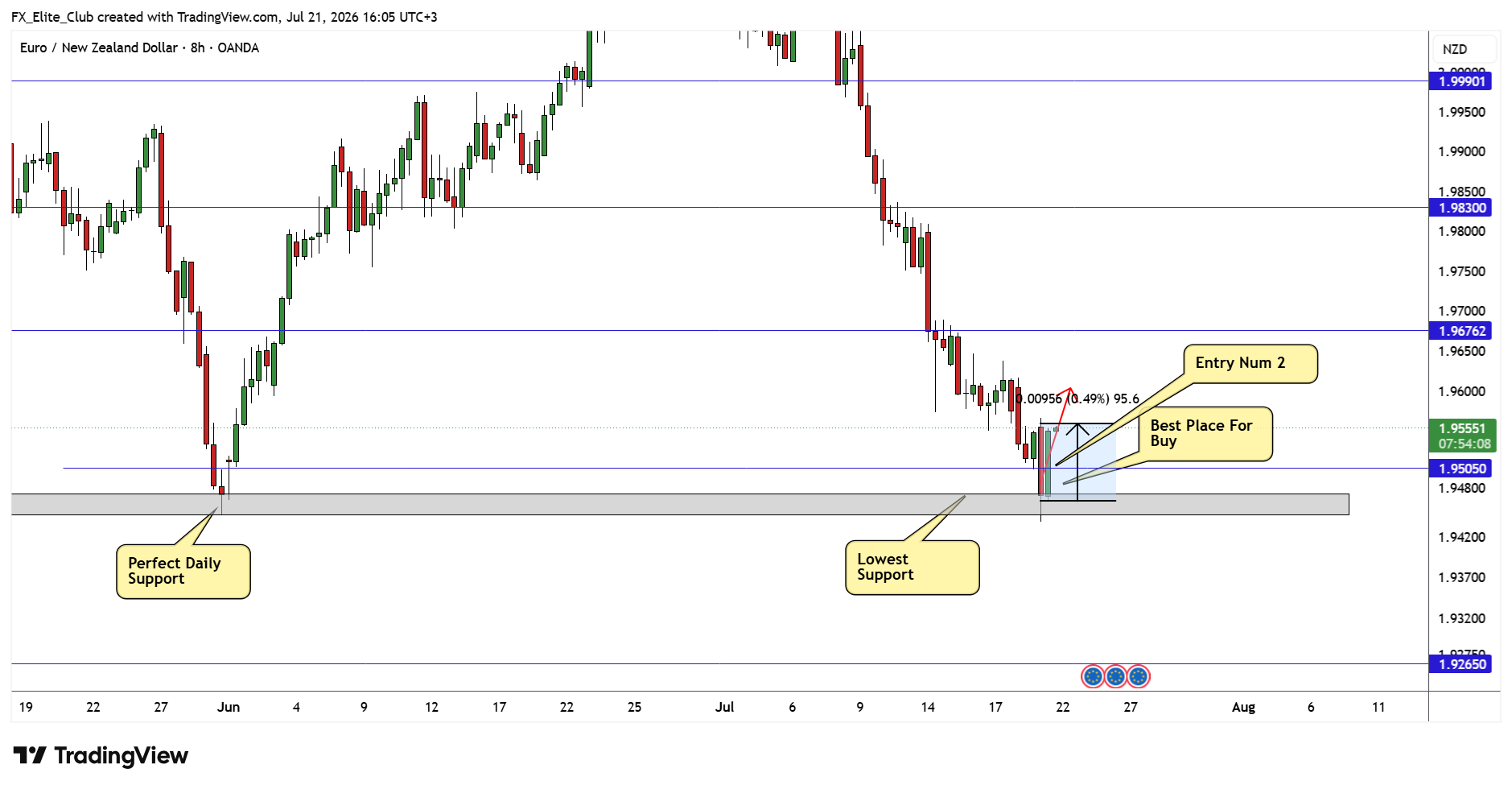Click the 1.98000 price axis value
This screenshot has height=789, width=1512.
[x=1461, y=231]
